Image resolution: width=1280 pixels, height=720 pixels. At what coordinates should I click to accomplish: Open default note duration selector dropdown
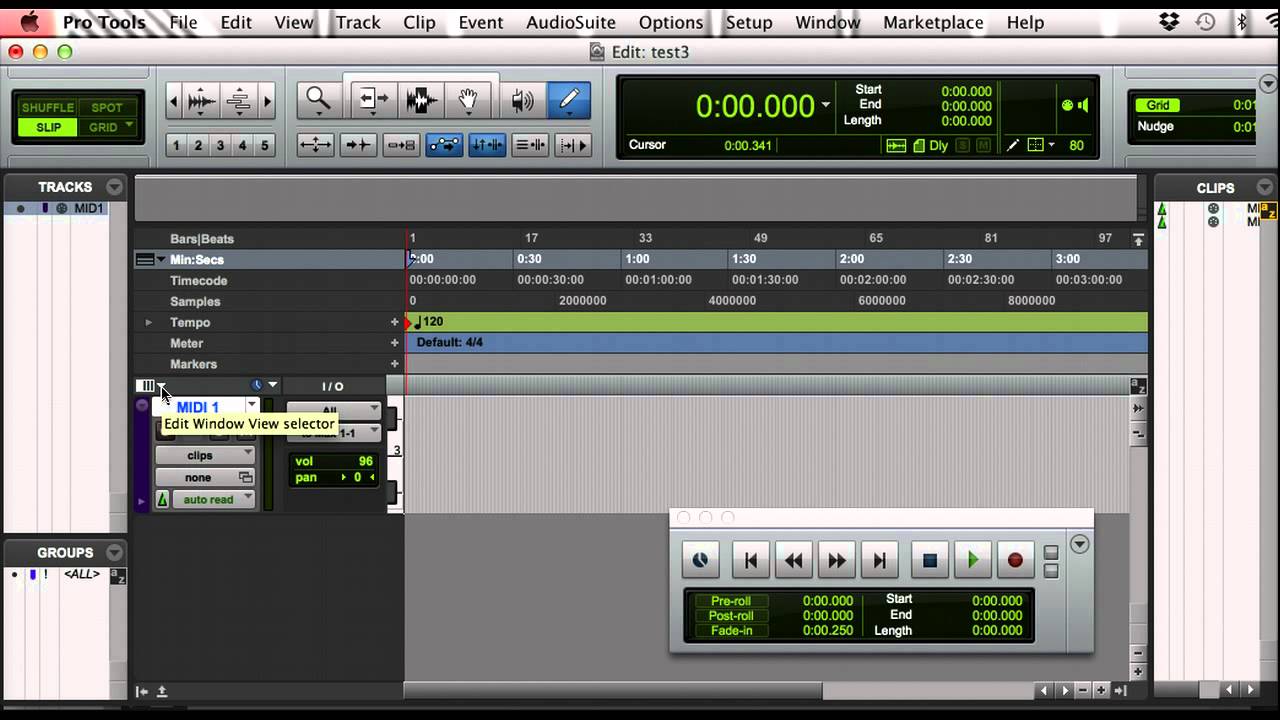coord(1051,145)
